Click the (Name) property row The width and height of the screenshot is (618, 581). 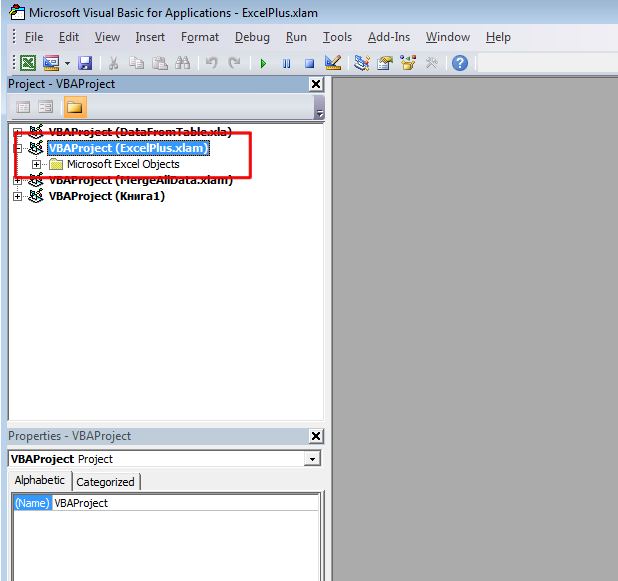point(166,503)
